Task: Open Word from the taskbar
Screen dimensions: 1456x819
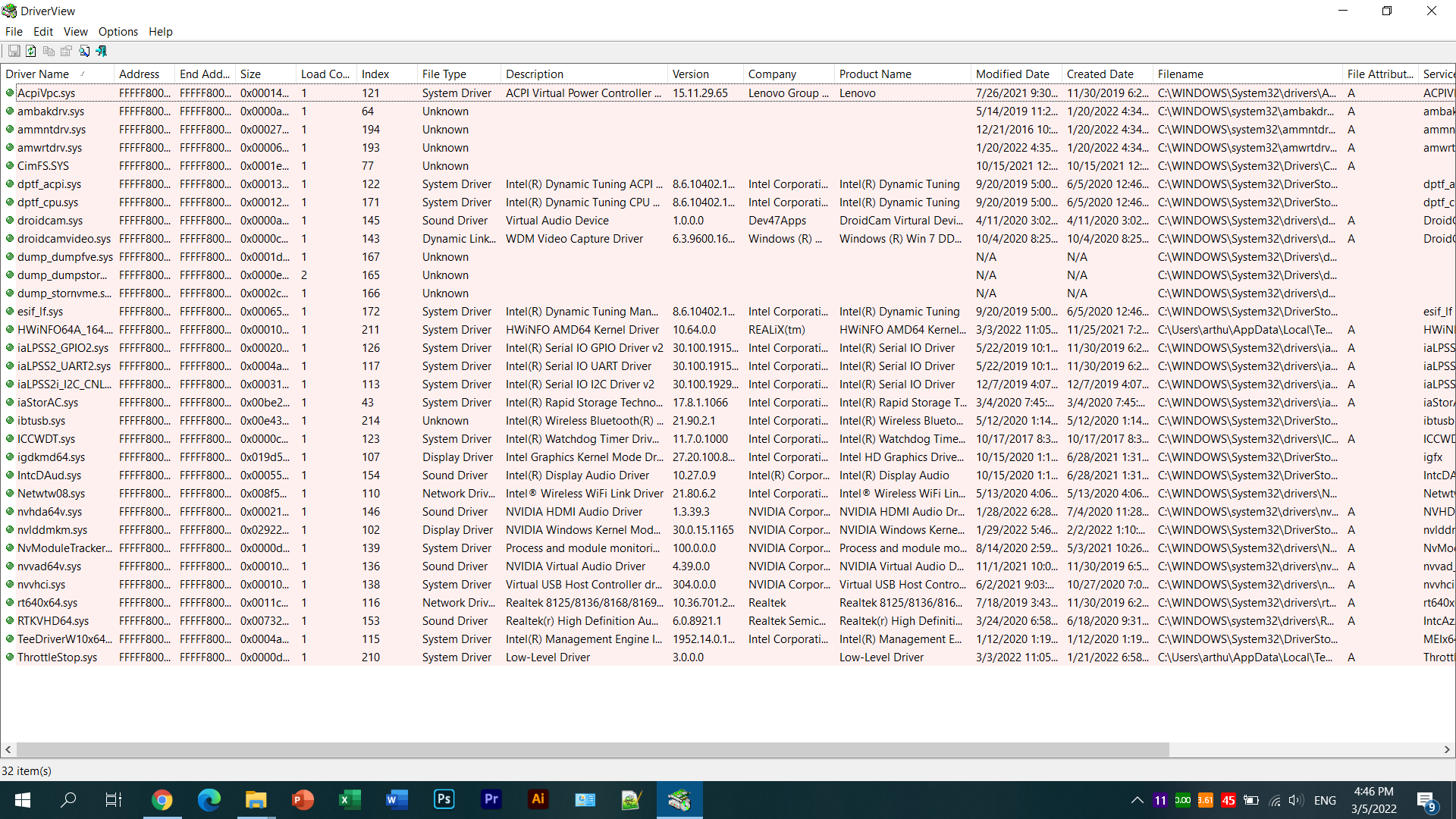Action: pos(397,800)
